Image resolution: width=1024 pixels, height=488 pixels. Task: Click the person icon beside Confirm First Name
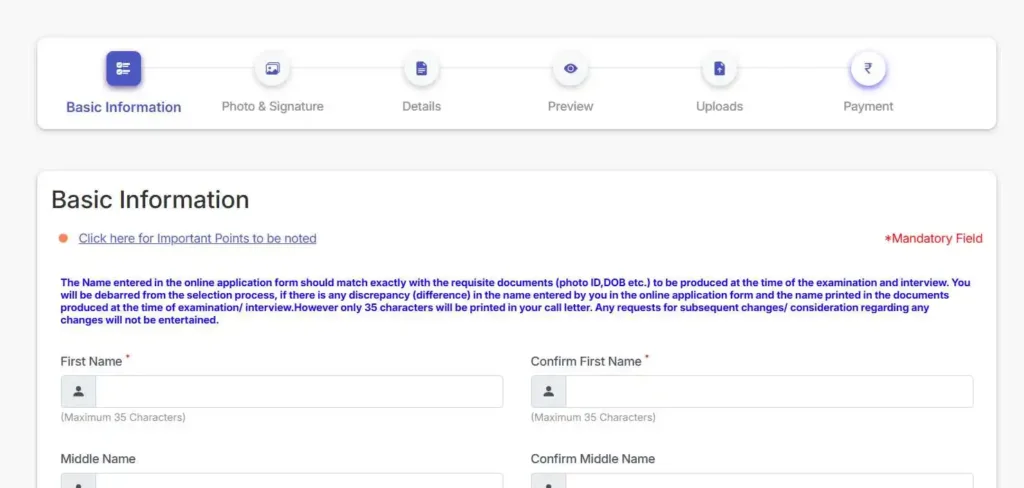(x=549, y=391)
